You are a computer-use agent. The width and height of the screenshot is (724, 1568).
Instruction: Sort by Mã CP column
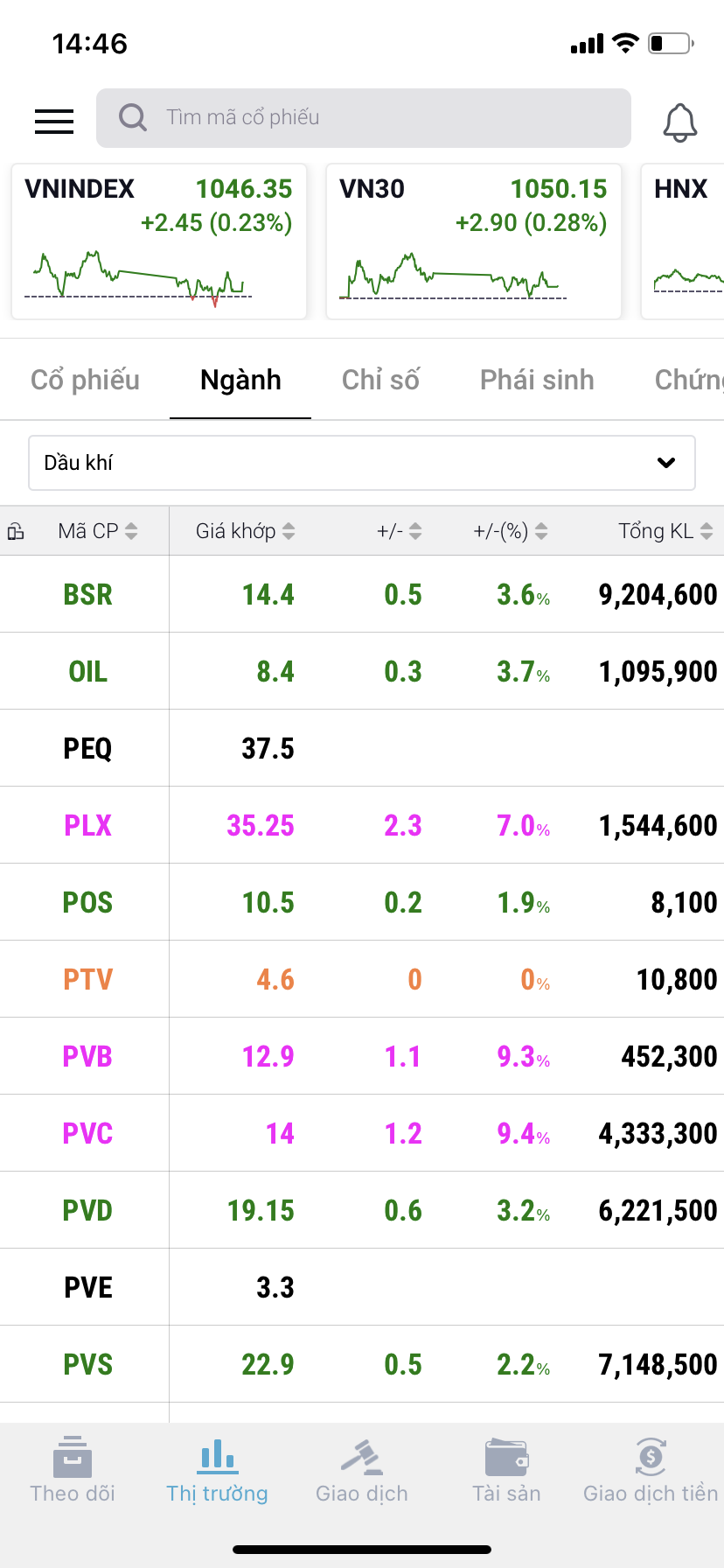point(97,531)
